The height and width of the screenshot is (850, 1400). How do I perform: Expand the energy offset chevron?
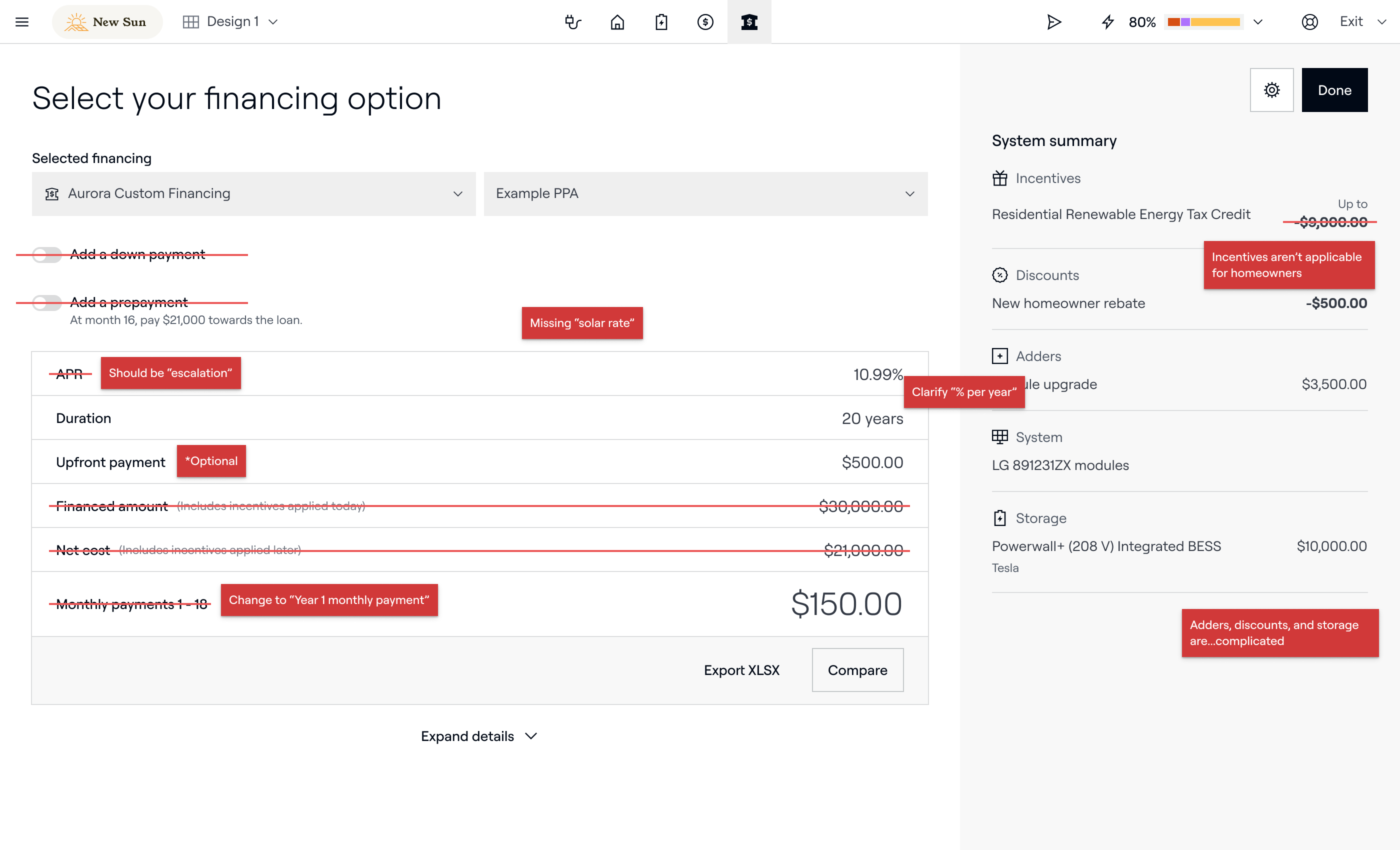1257,21
